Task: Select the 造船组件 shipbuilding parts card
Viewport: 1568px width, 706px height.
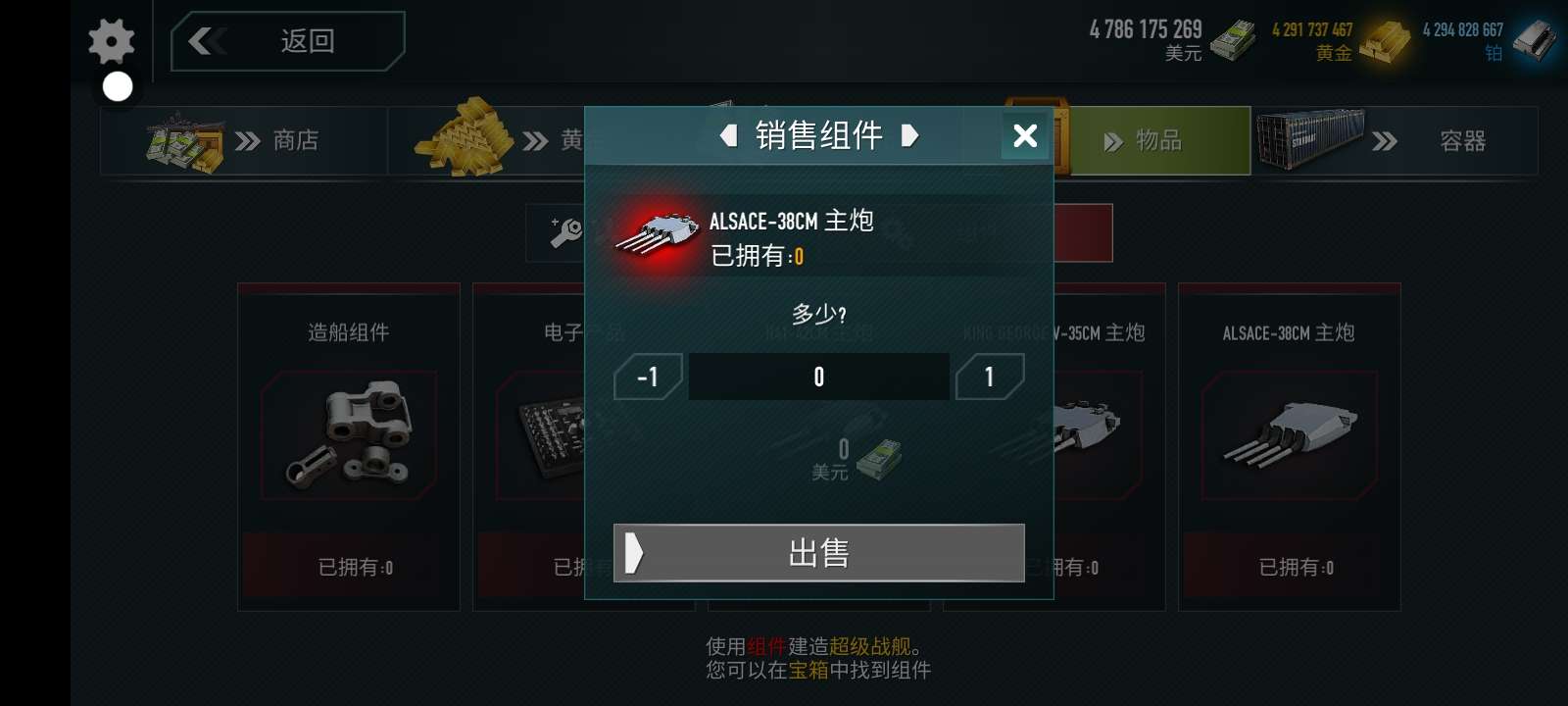Action: click(349, 447)
